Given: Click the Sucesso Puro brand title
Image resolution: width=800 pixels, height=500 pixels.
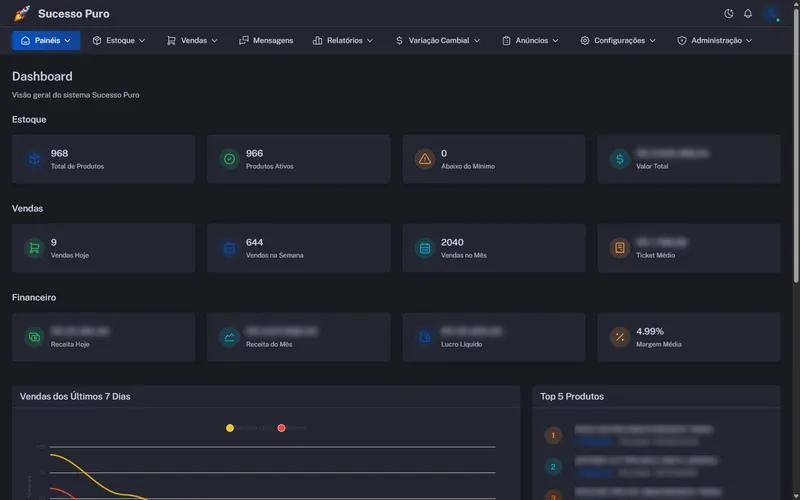Looking at the screenshot, I should pos(73,14).
